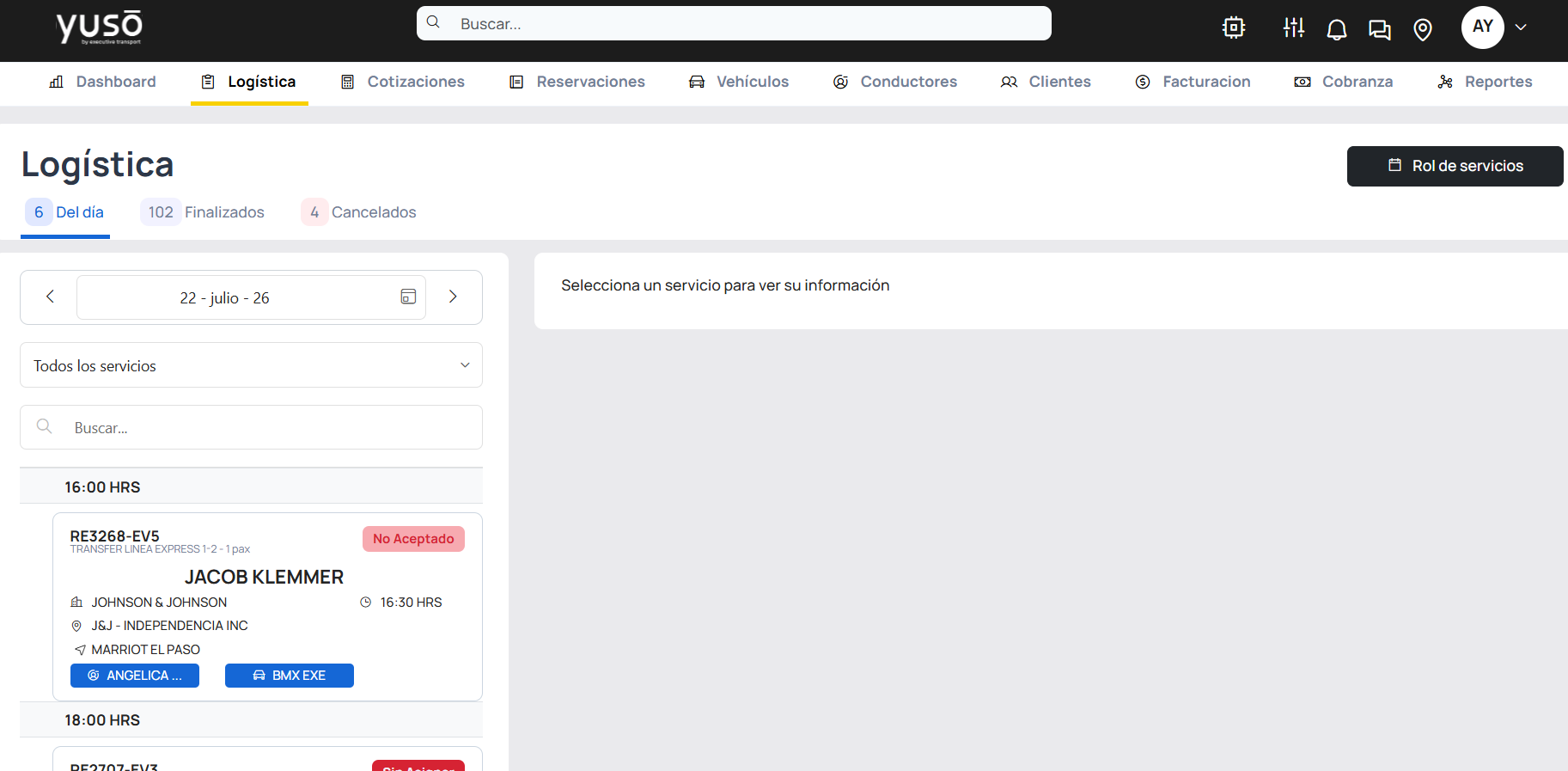The height and width of the screenshot is (771, 1568).
Task: Go to the previous day arrow
Action: [x=50, y=297]
